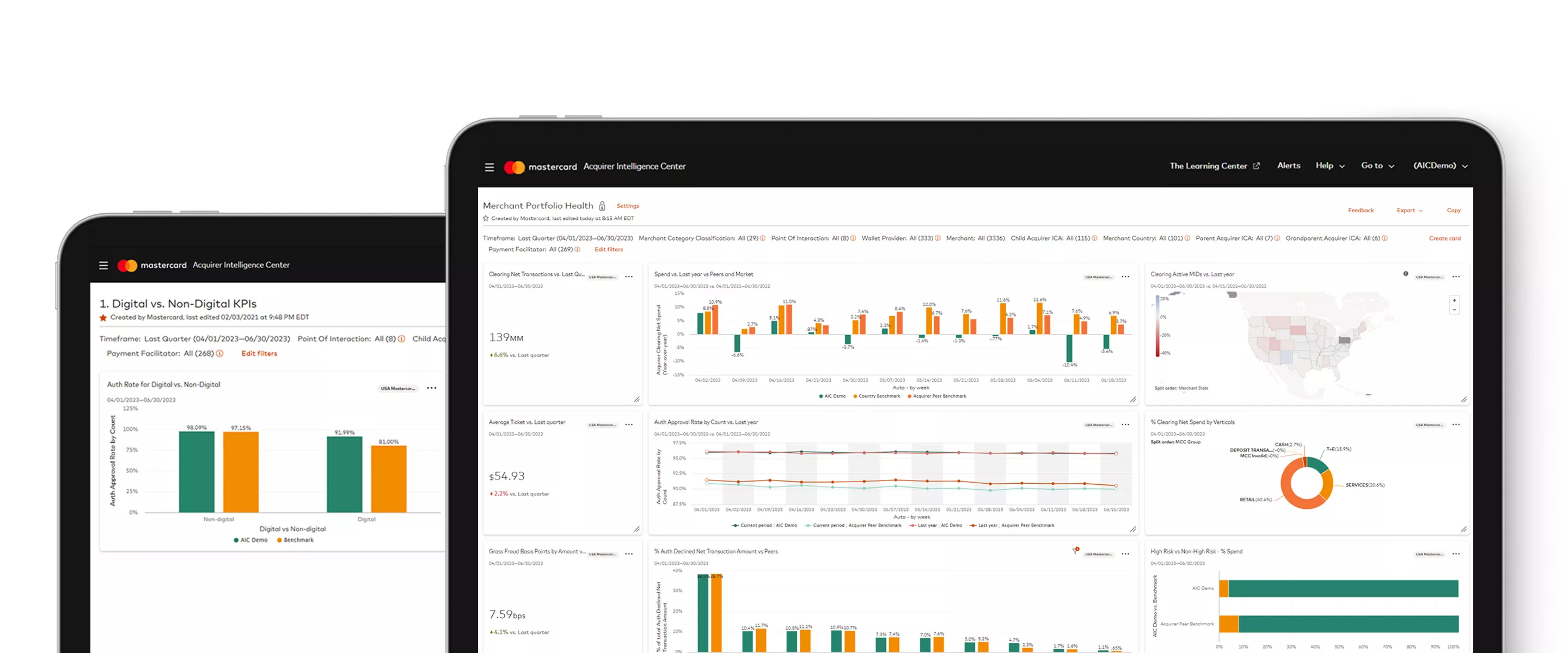
Task: Click info icon next to Wallet Provider filter
Action: pos(938,238)
